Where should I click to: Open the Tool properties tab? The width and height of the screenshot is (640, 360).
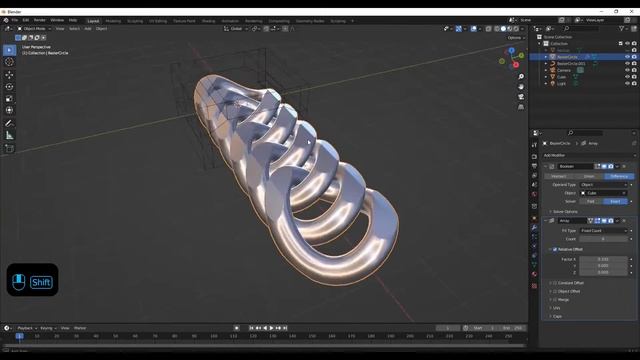point(534,145)
